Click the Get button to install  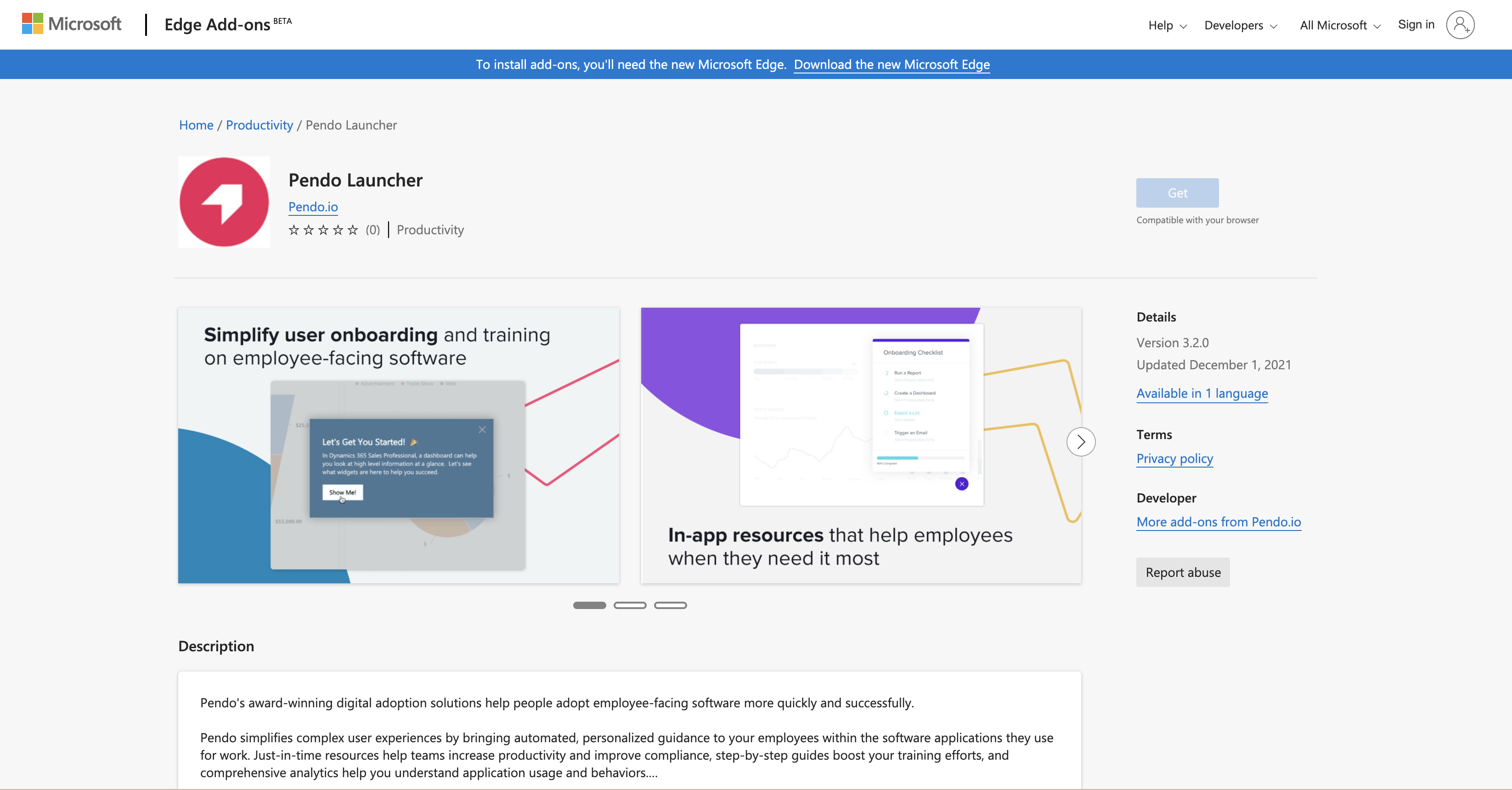1177,192
